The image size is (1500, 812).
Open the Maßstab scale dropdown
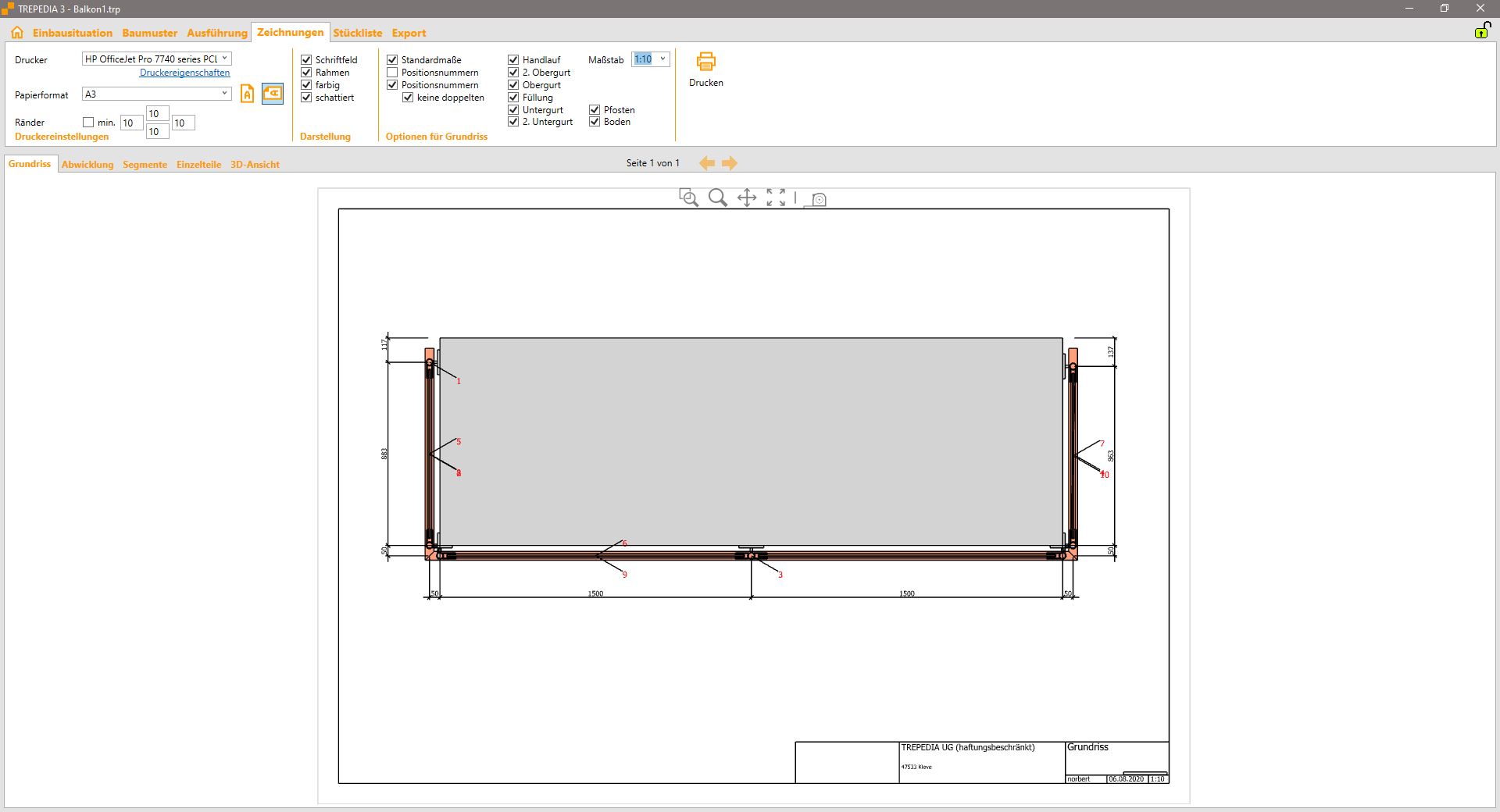click(662, 59)
